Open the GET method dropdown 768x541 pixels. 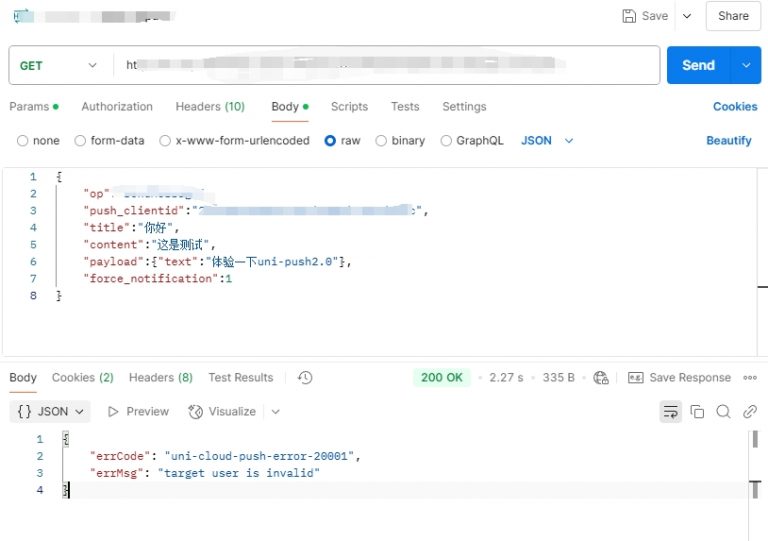point(59,66)
